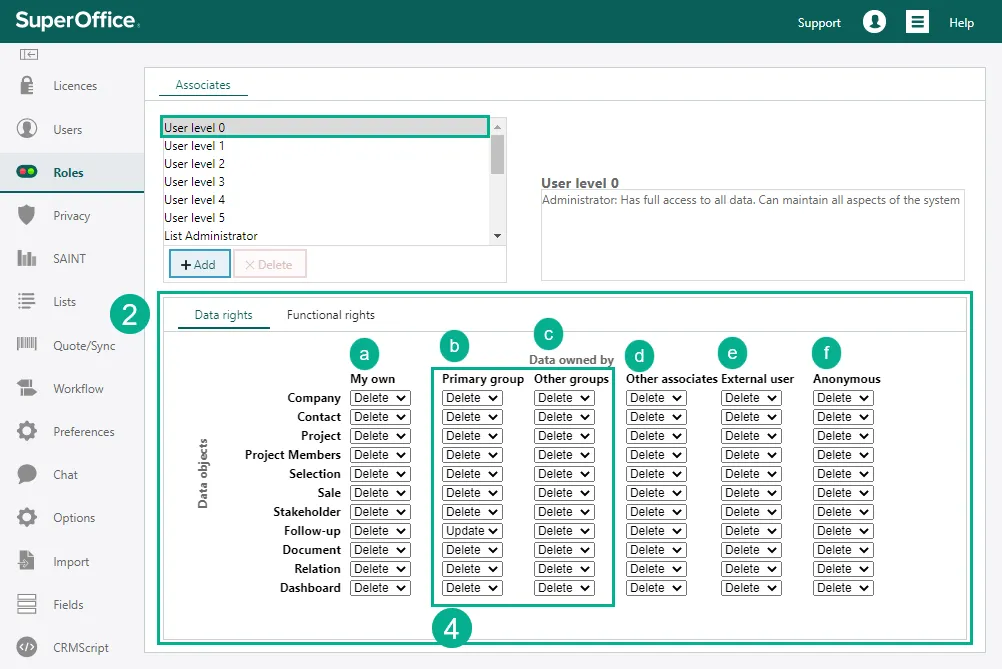Collapse the sidebar navigation panel
Image resolution: width=1002 pixels, height=669 pixels.
pos(29,54)
